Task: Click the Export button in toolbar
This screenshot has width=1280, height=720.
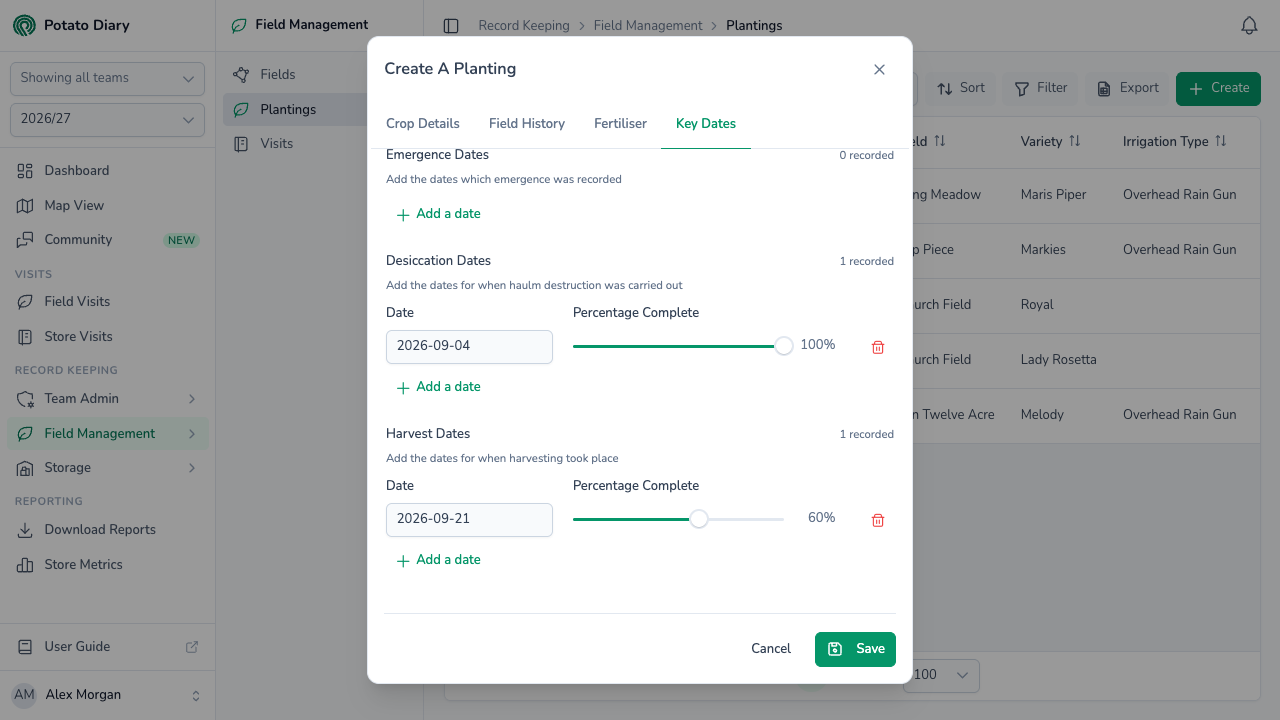Action: [1128, 88]
